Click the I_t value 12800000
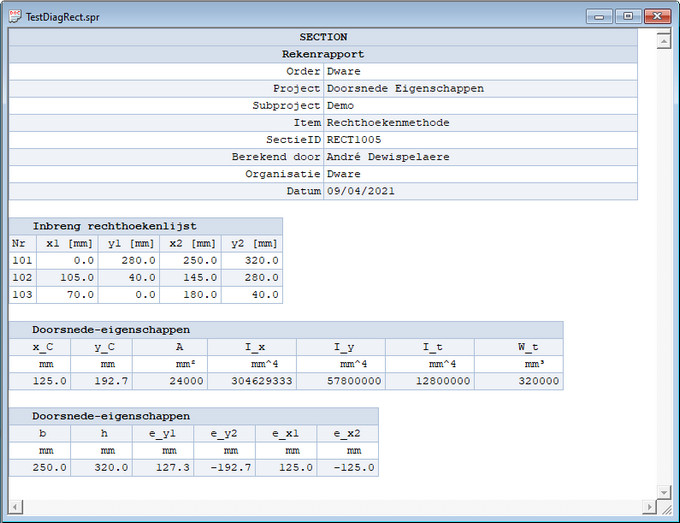The width and height of the screenshot is (680, 523). (443, 381)
